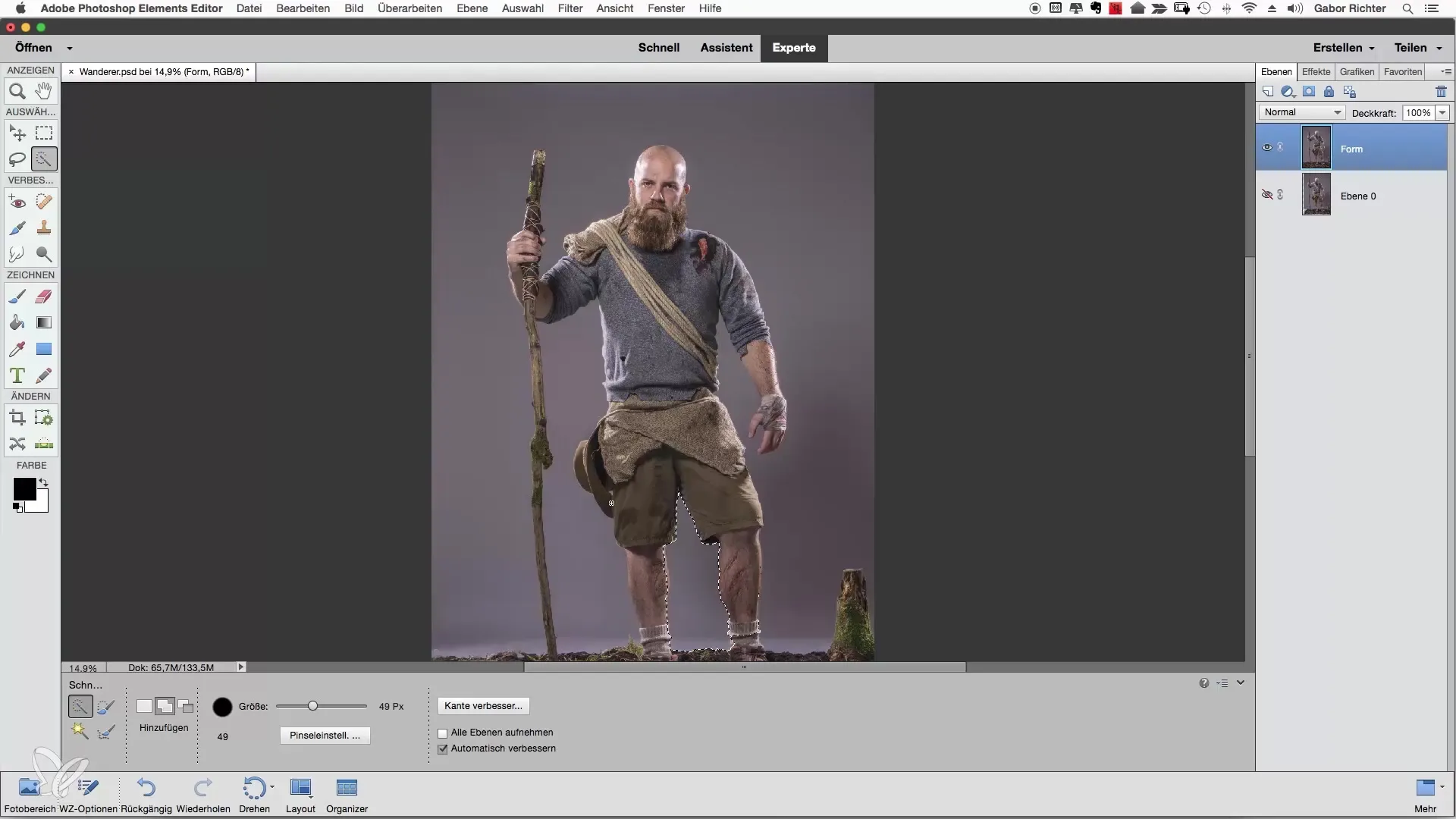Expand the Öffnen dropdown arrow
The height and width of the screenshot is (819, 1456).
click(x=69, y=48)
